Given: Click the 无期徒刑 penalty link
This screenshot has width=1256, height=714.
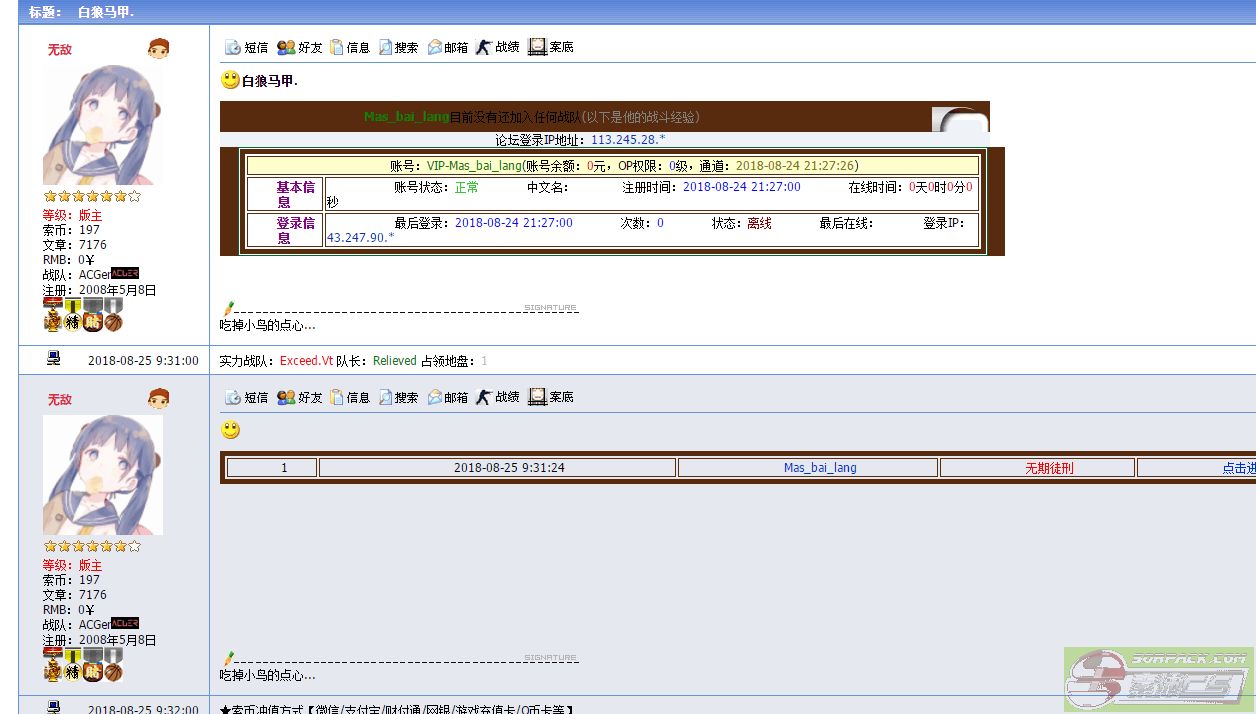Looking at the screenshot, I should (x=1049, y=468).
